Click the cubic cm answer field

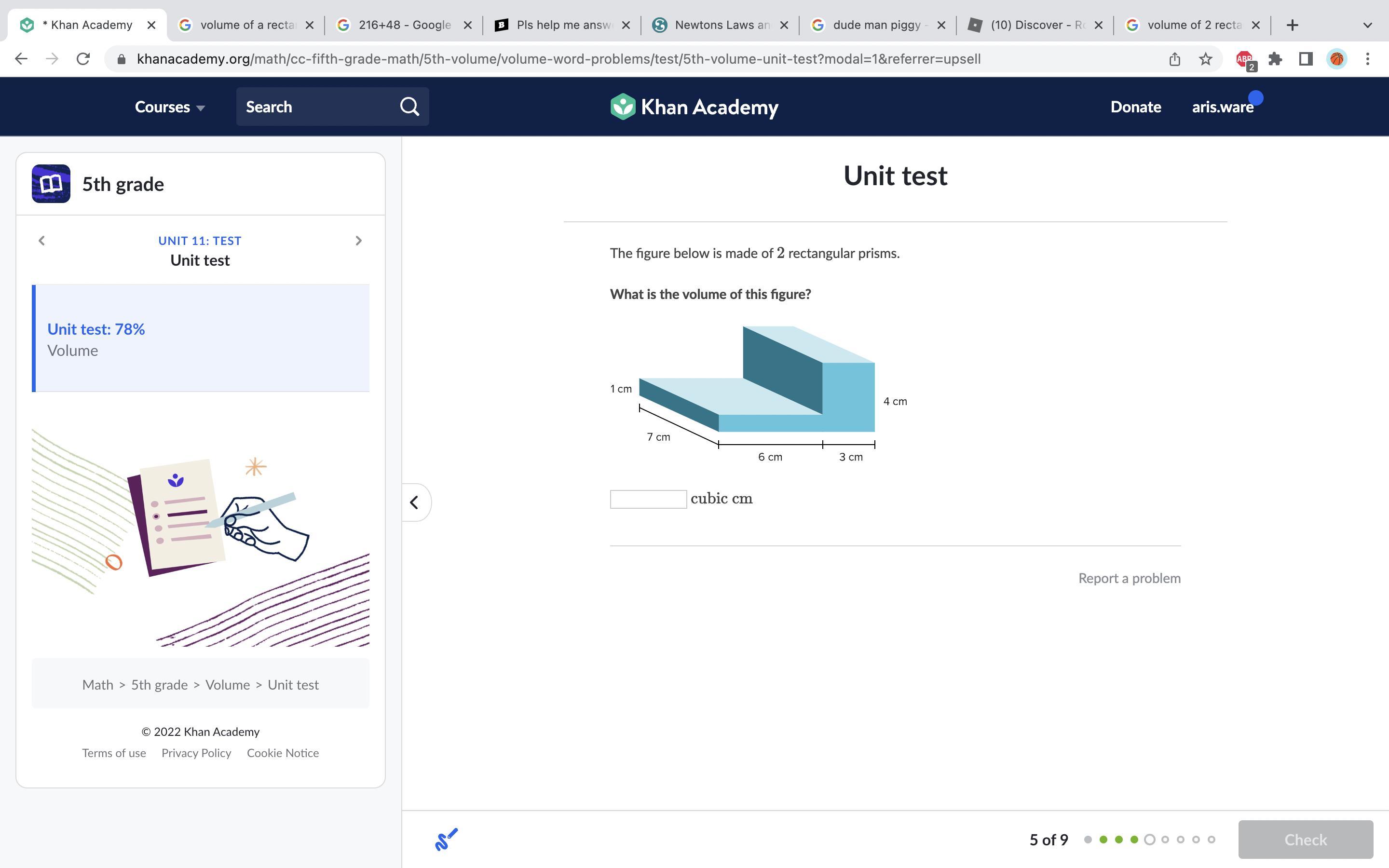click(x=648, y=499)
